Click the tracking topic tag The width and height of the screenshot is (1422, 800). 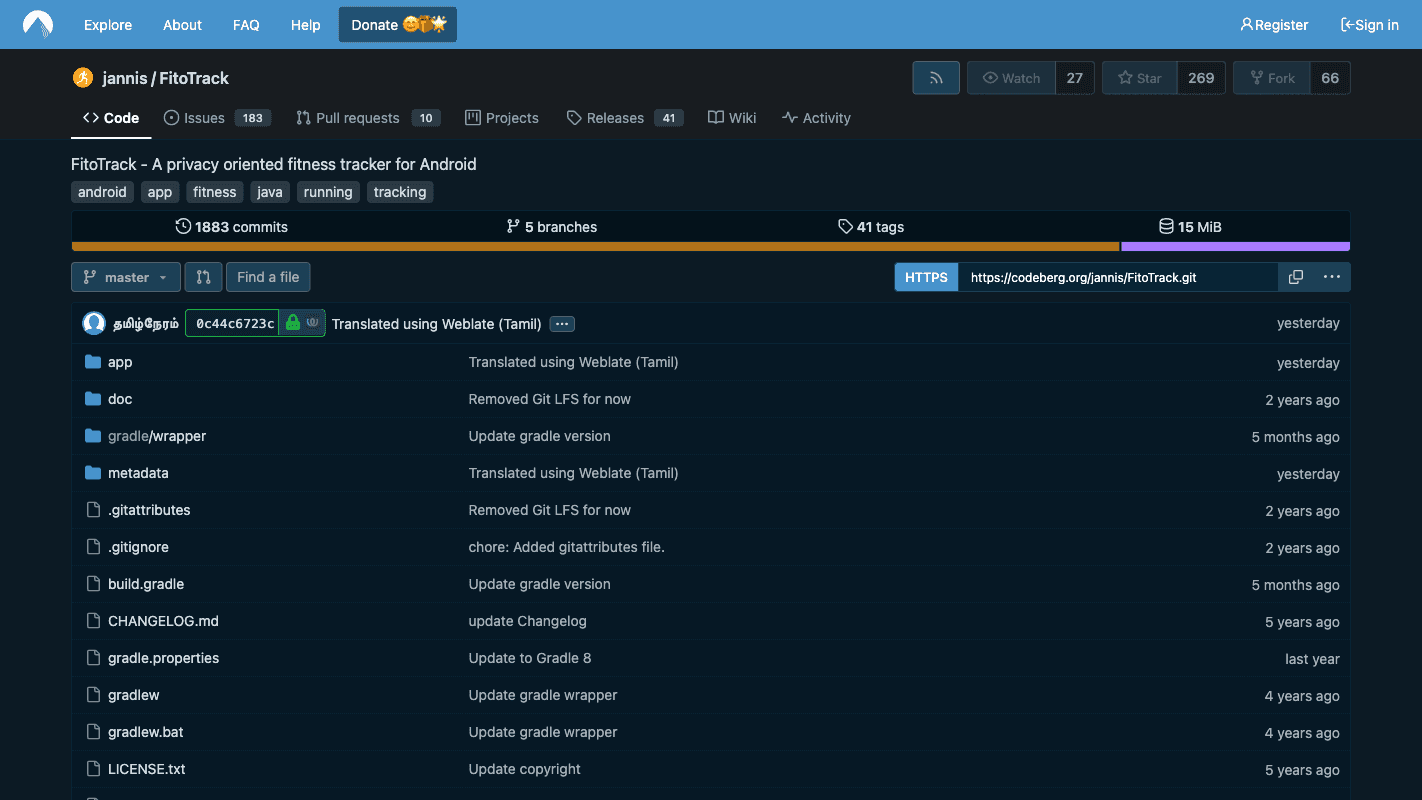pyautogui.click(x=400, y=192)
